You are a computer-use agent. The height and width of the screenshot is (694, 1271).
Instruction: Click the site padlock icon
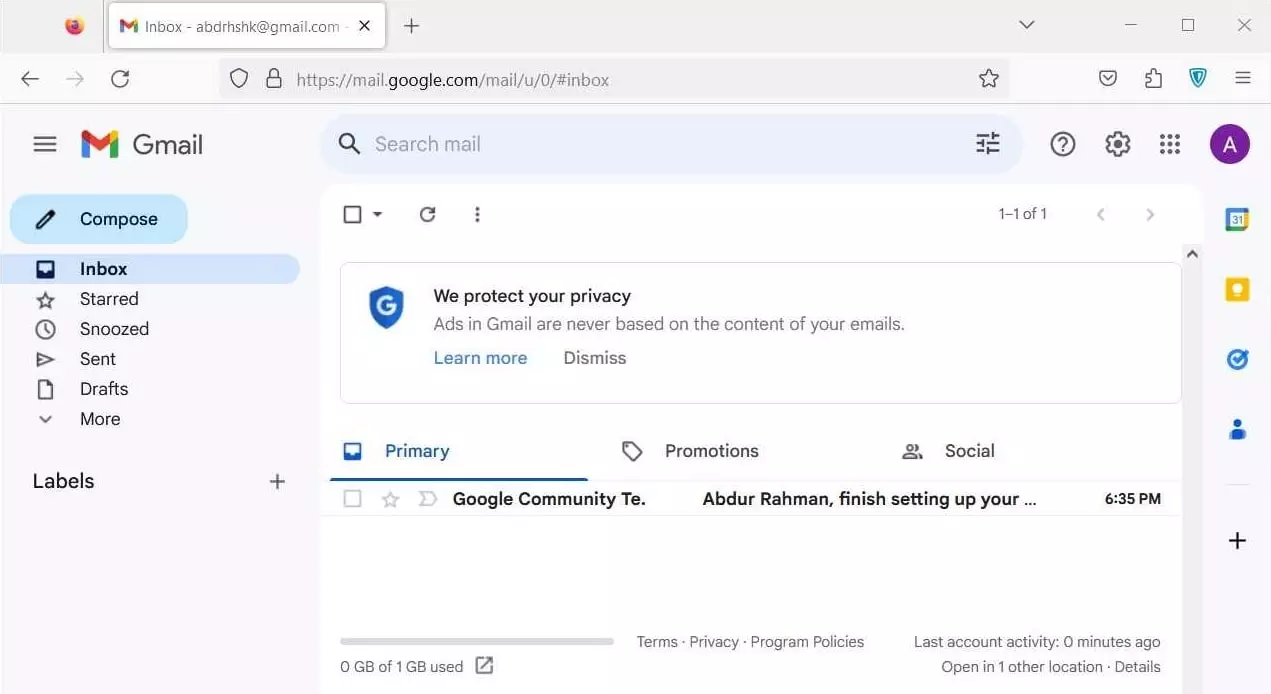(x=273, y=79)
